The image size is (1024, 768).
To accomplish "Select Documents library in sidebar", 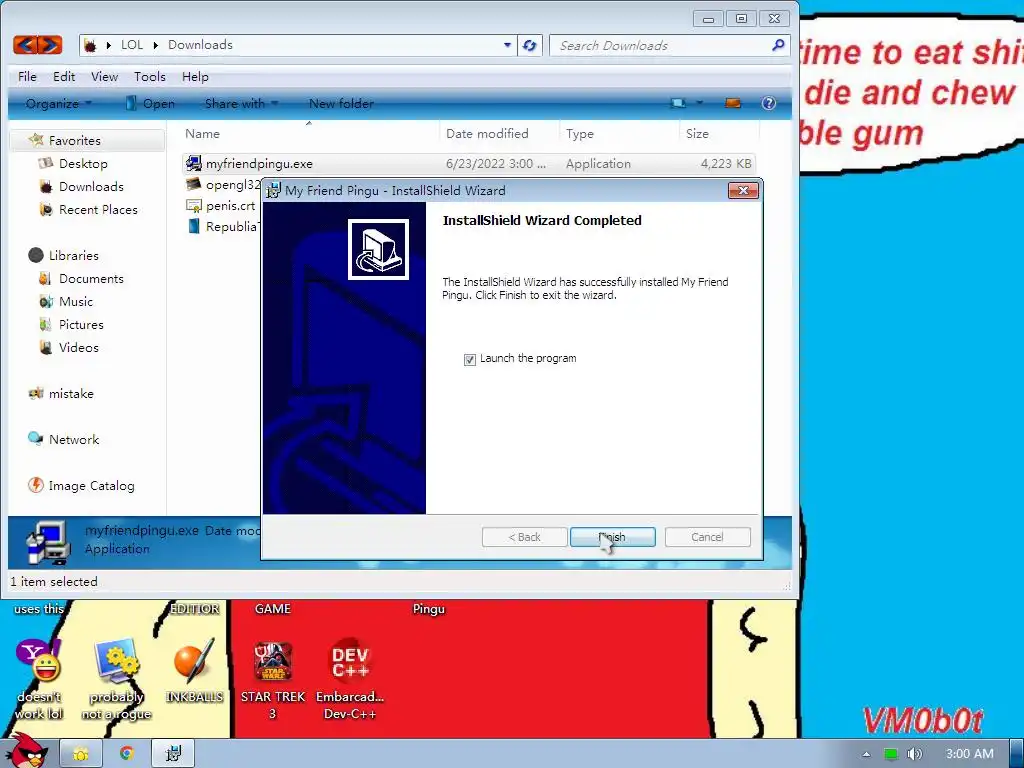I will [x=91, y=279].
